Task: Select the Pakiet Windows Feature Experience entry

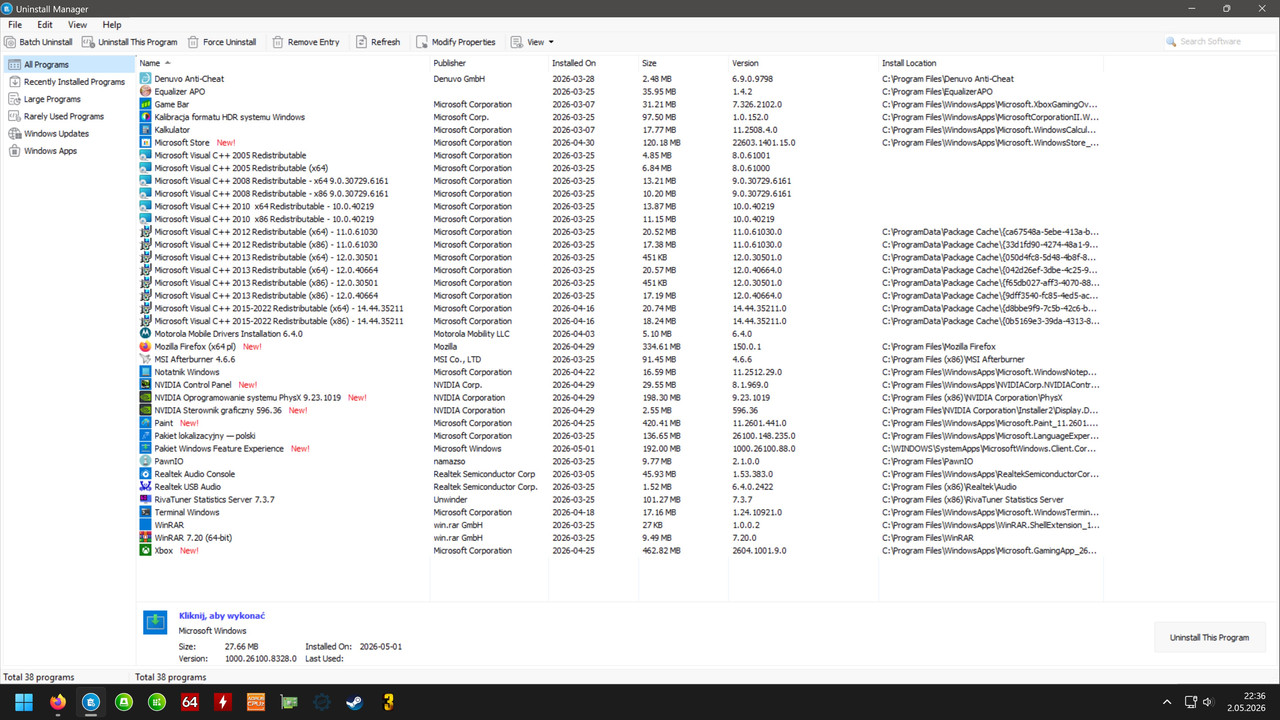Action: 620,448
